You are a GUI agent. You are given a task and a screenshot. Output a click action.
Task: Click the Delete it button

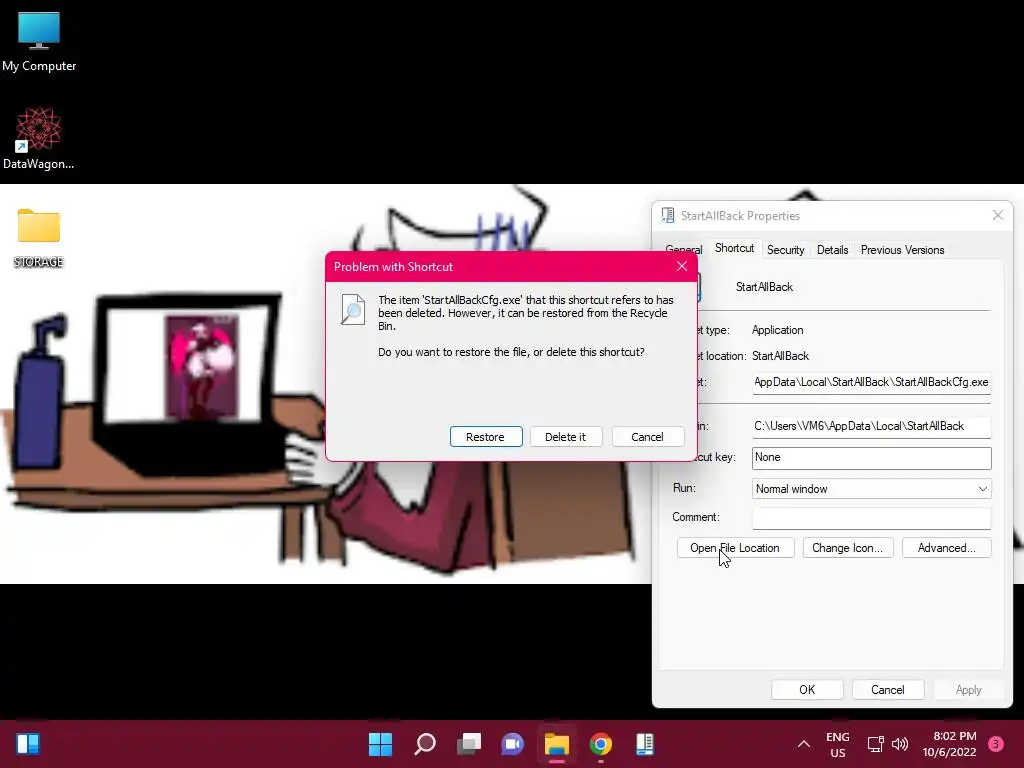coord(566,437)
